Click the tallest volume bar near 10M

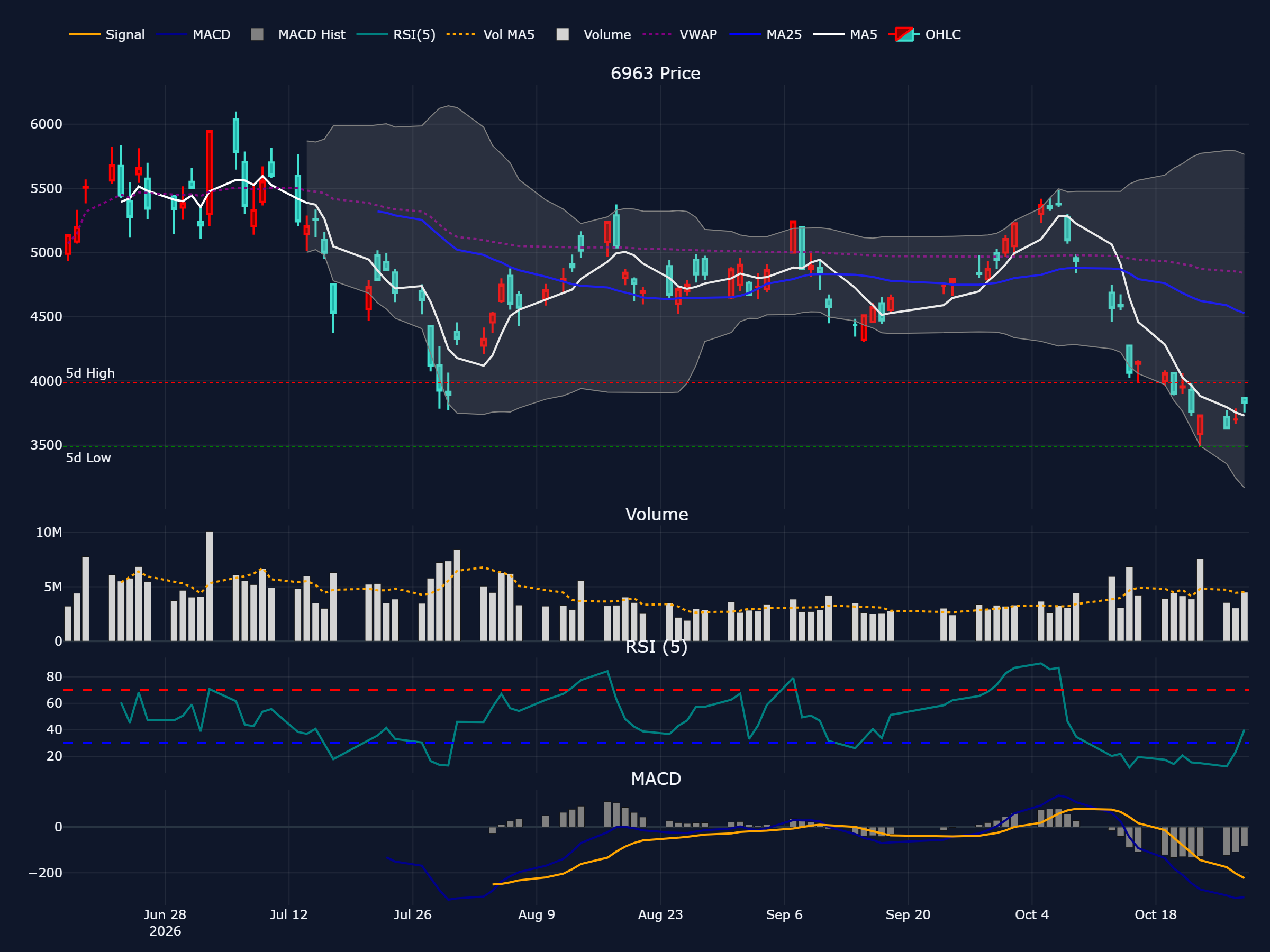210,586
